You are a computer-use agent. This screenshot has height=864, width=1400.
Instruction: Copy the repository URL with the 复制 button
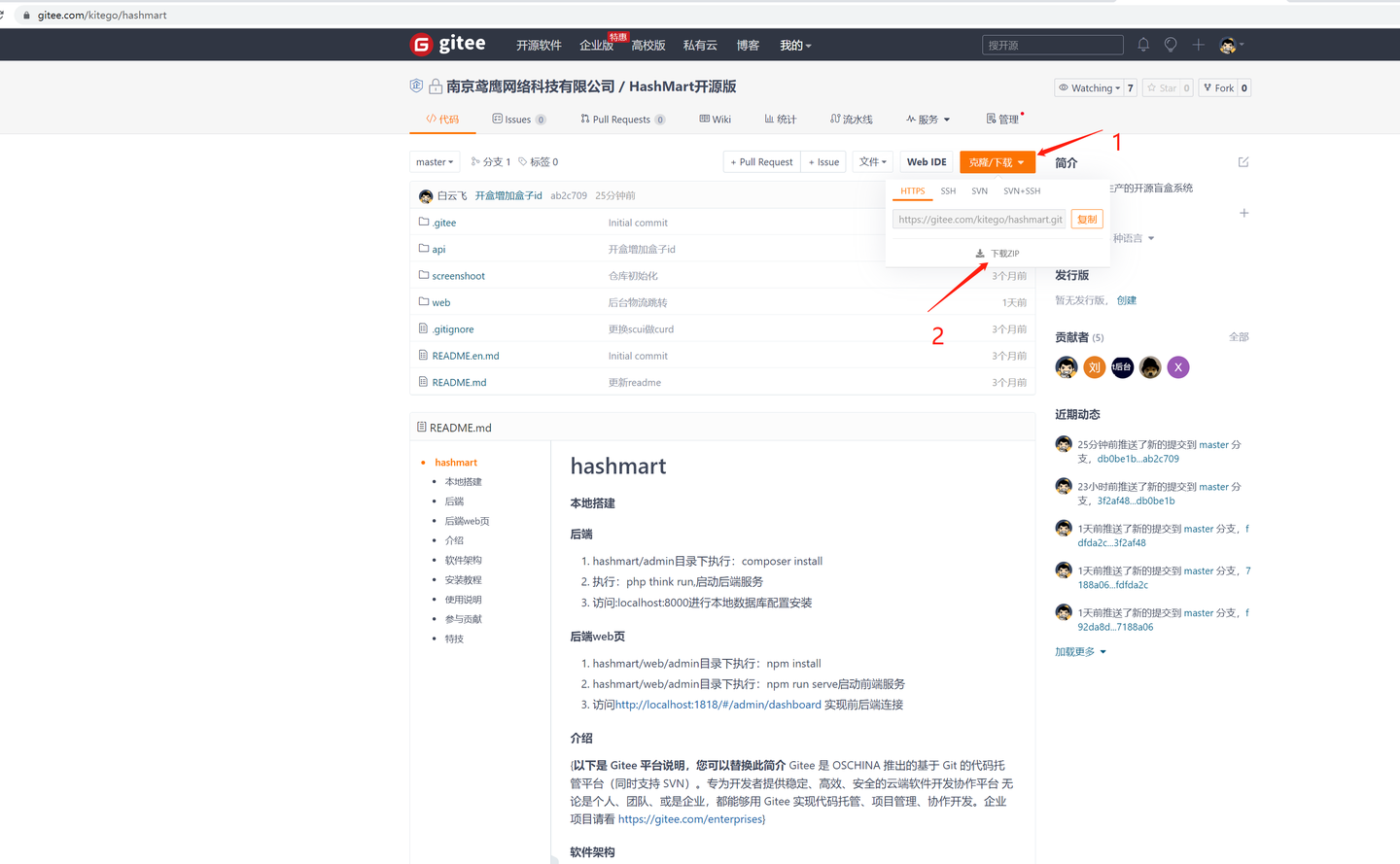(1087, 219)
